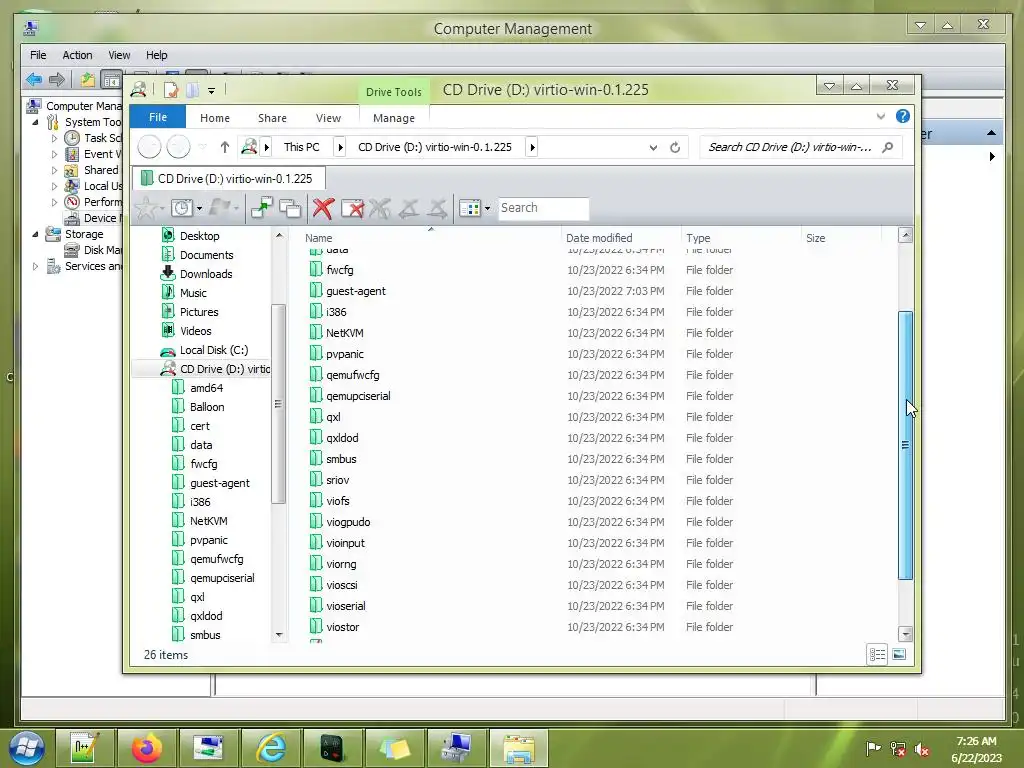Click the large icons view icon in status bar
Screen dimensions: 1024x768
[x=899, y=654]
